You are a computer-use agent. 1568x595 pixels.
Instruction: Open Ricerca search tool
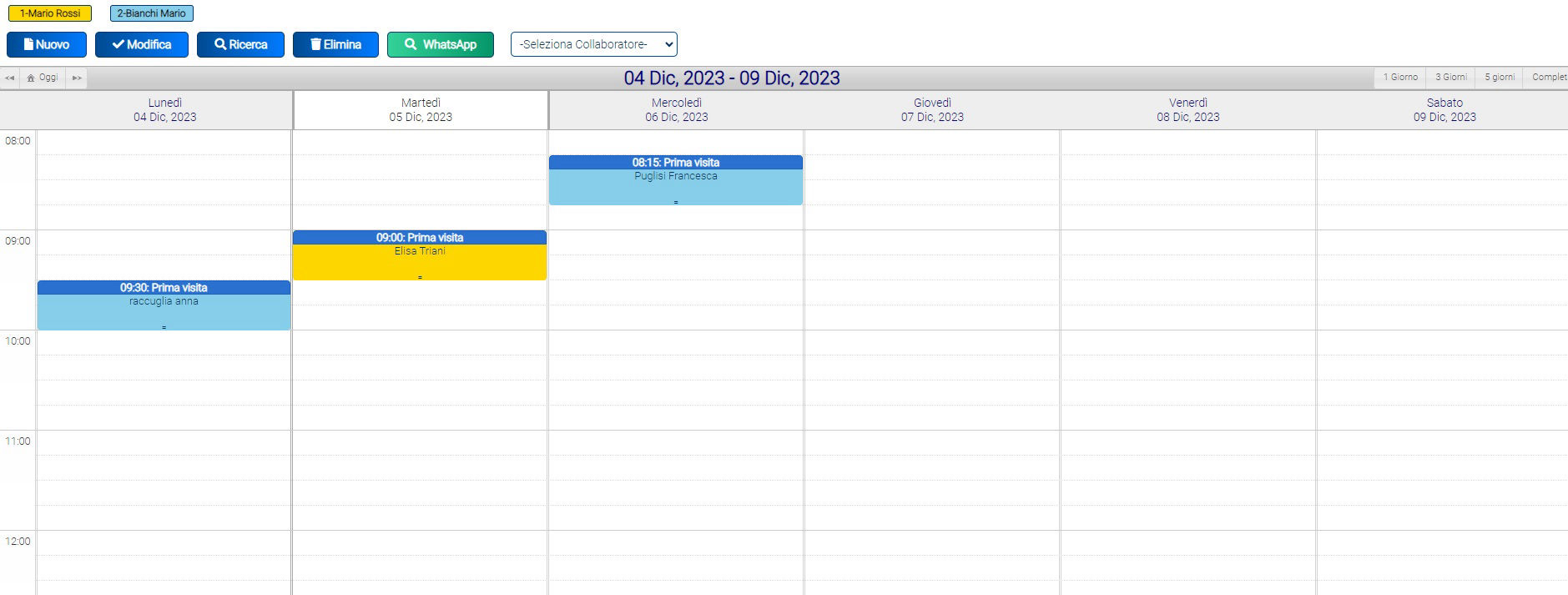tap(240, 44)
